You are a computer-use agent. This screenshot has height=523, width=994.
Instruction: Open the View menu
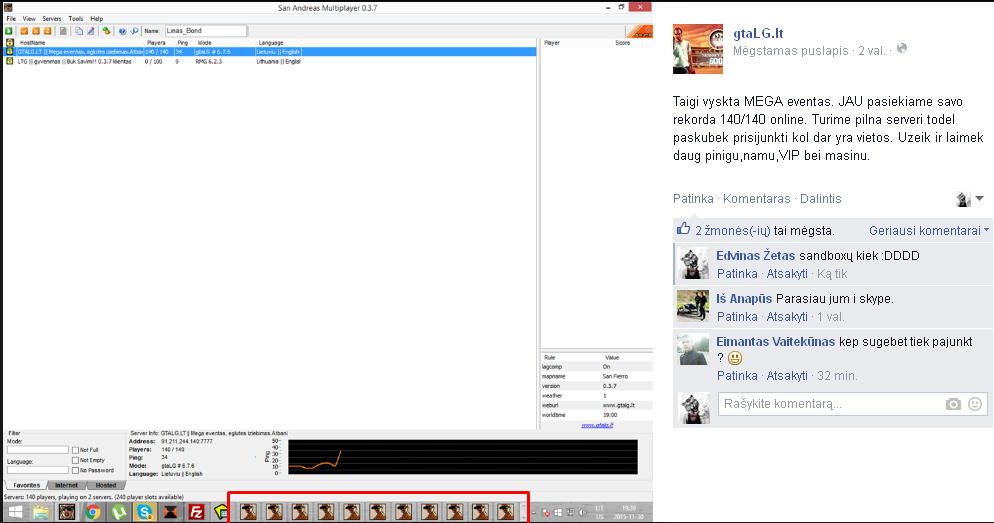pyautogui.click(x=29, y=19)
